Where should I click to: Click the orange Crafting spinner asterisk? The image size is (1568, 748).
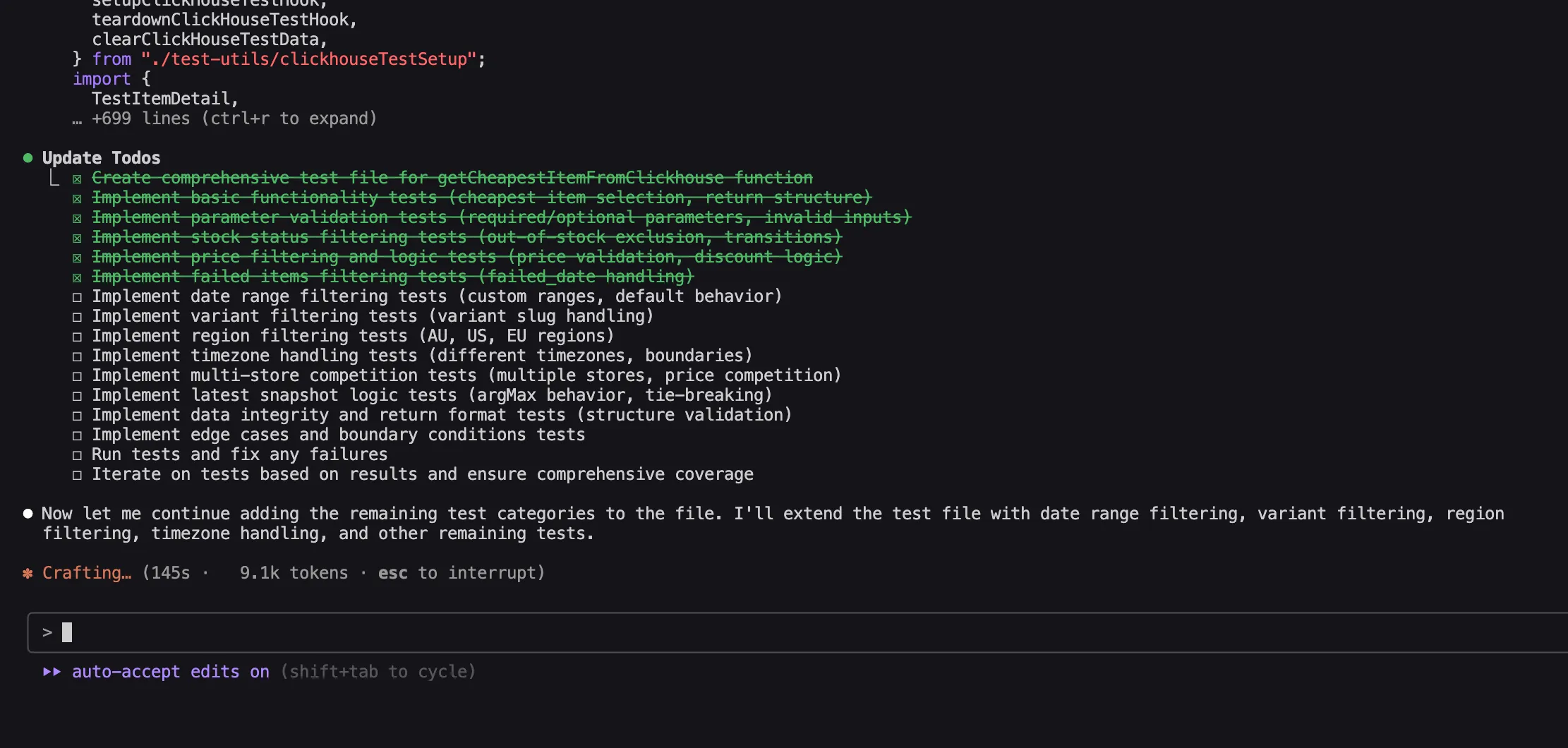click(28, 573)
